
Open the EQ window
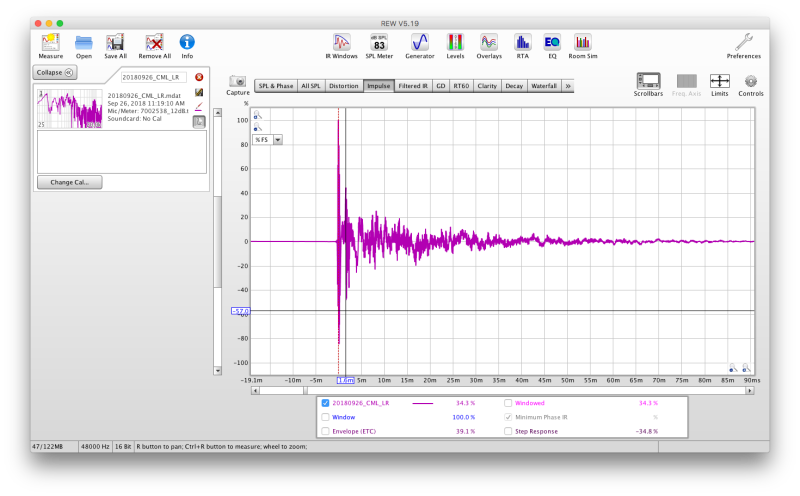[552, 46]
